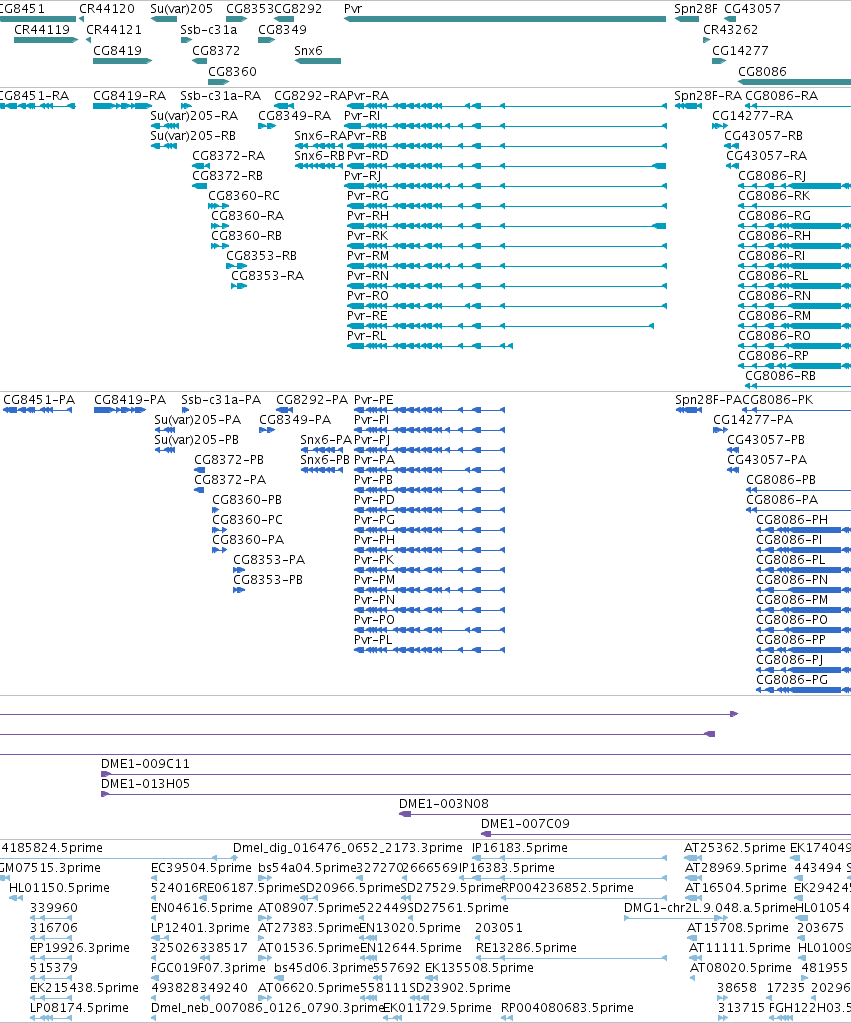851x1023 pixels.
Task: Click EST label IP16183.5prime
Action: pyautogui.click(x=519, y=847)
